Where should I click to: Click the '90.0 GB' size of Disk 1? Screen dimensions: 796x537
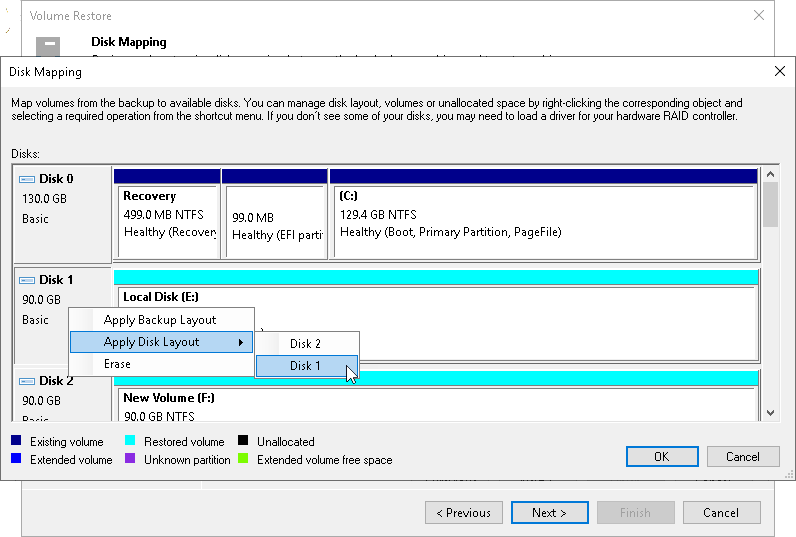41,300
